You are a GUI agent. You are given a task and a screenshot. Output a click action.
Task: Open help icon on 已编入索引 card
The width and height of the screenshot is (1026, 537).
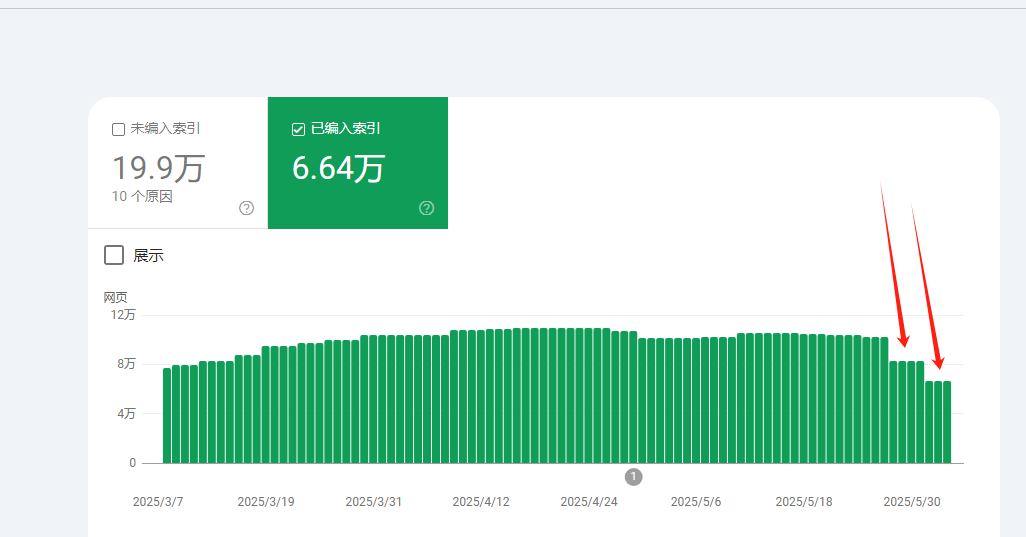coord(427,208)
